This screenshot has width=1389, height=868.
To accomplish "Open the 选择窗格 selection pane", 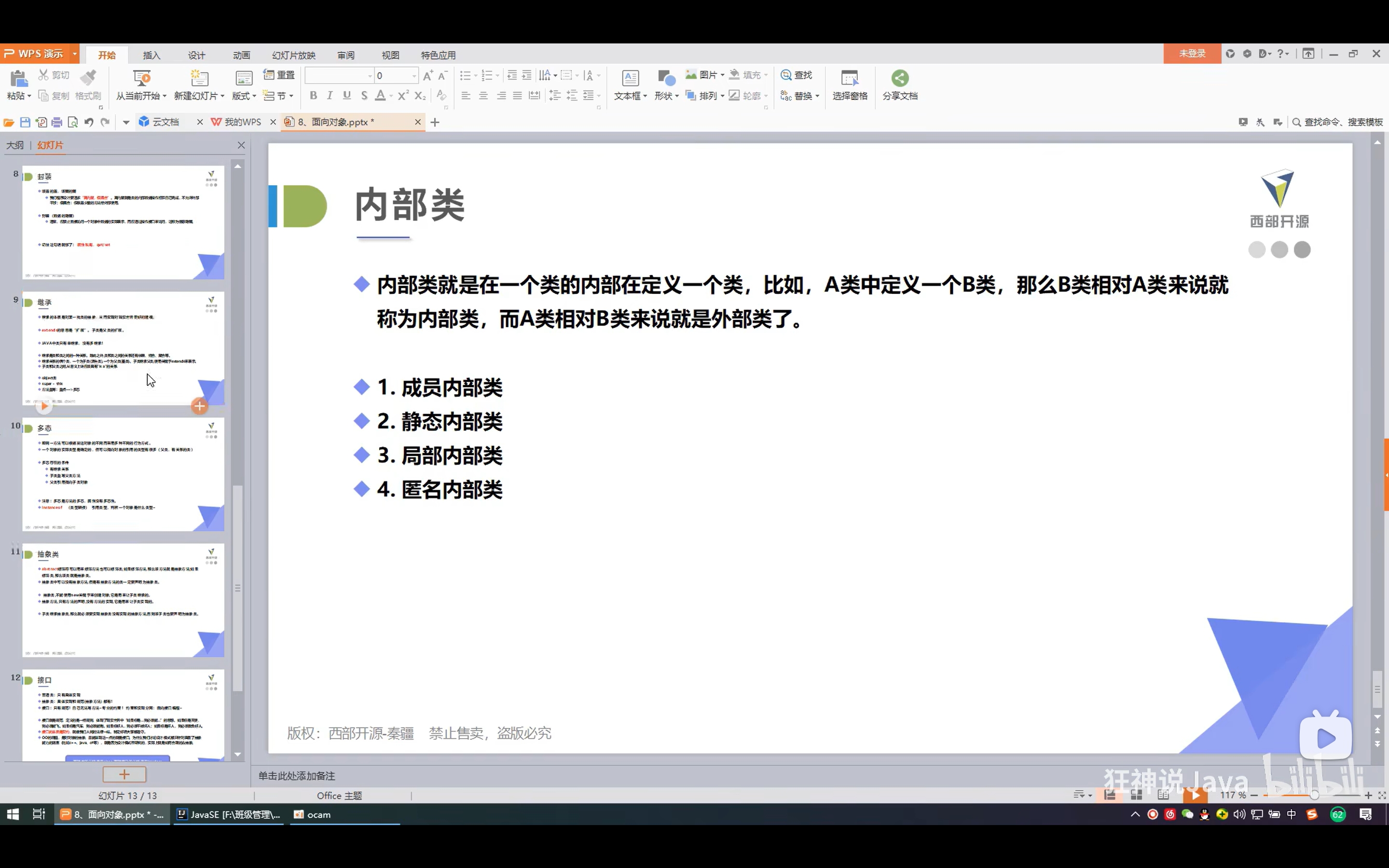I will tap(850, 78).
